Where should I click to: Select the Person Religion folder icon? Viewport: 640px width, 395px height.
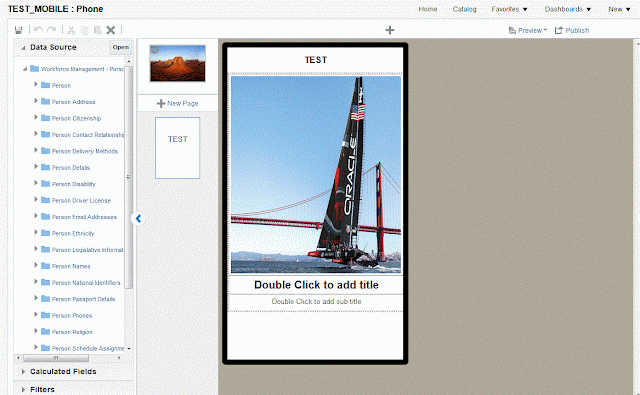[45, 331]
